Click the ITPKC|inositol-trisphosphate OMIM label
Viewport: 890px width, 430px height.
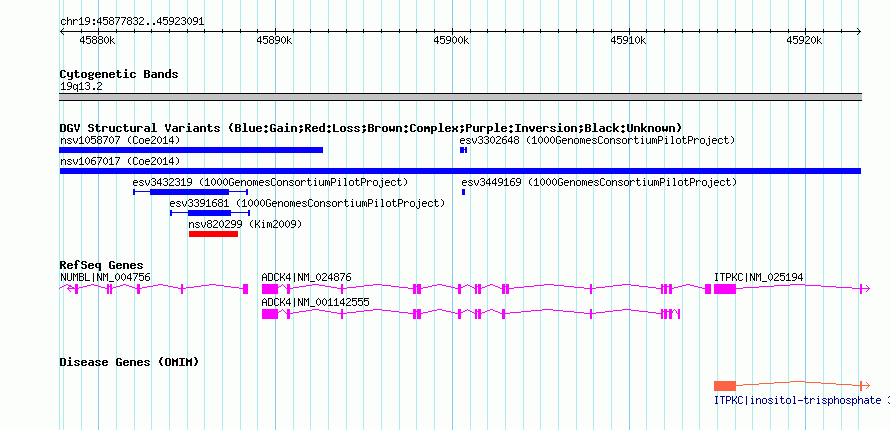(801, 401)
